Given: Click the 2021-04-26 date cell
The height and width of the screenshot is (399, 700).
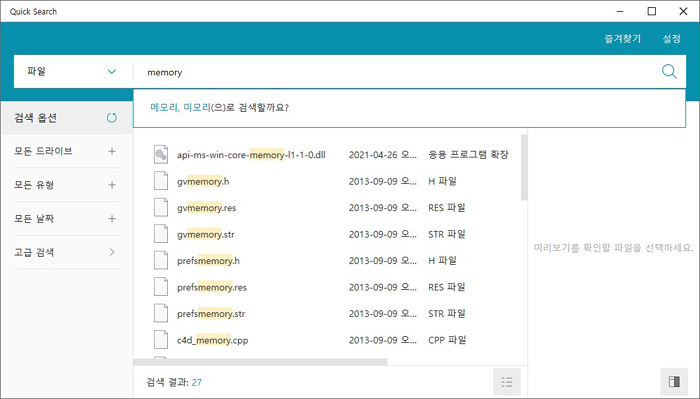Looking at the screenshot, I should click(383, 155).
